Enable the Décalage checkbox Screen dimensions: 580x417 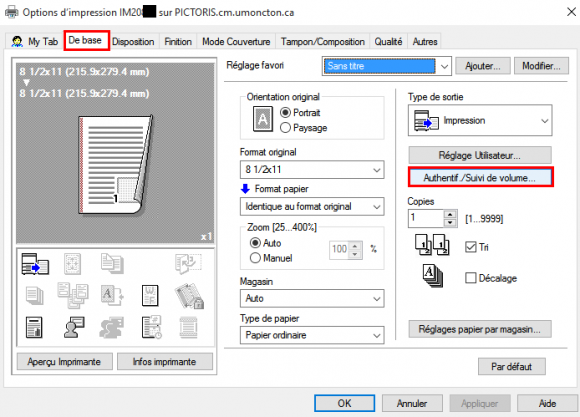point(471,278)
